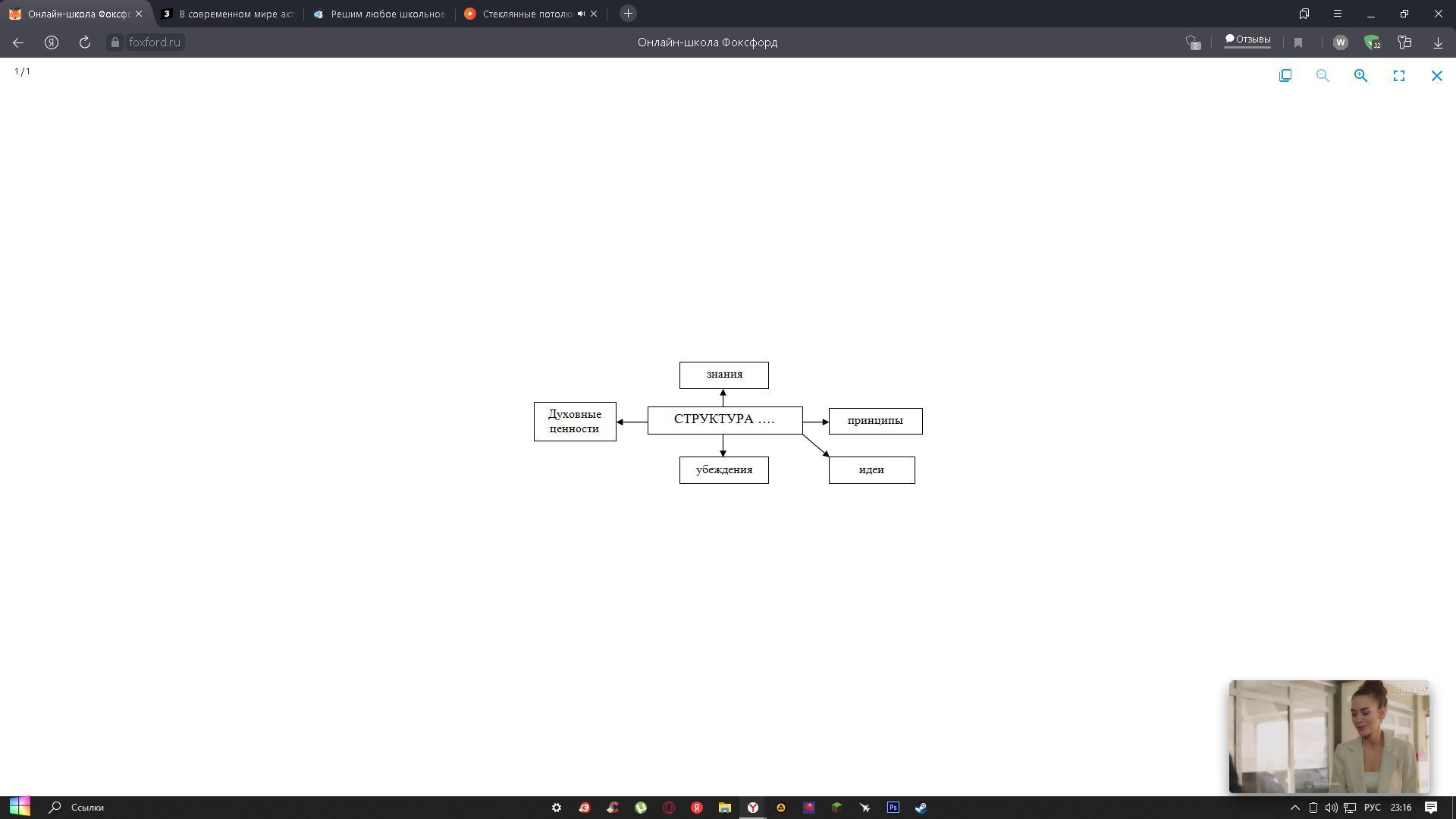
Task: Click the page title 'Онлайн-школа Фоксфорд'
Action: [x=708, y=42]
